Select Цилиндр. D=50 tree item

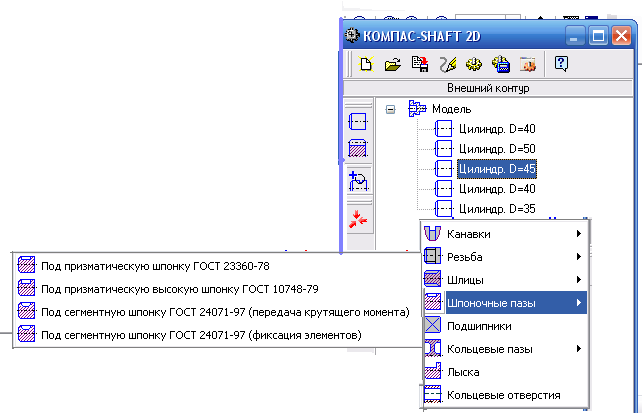coord(497,149)
